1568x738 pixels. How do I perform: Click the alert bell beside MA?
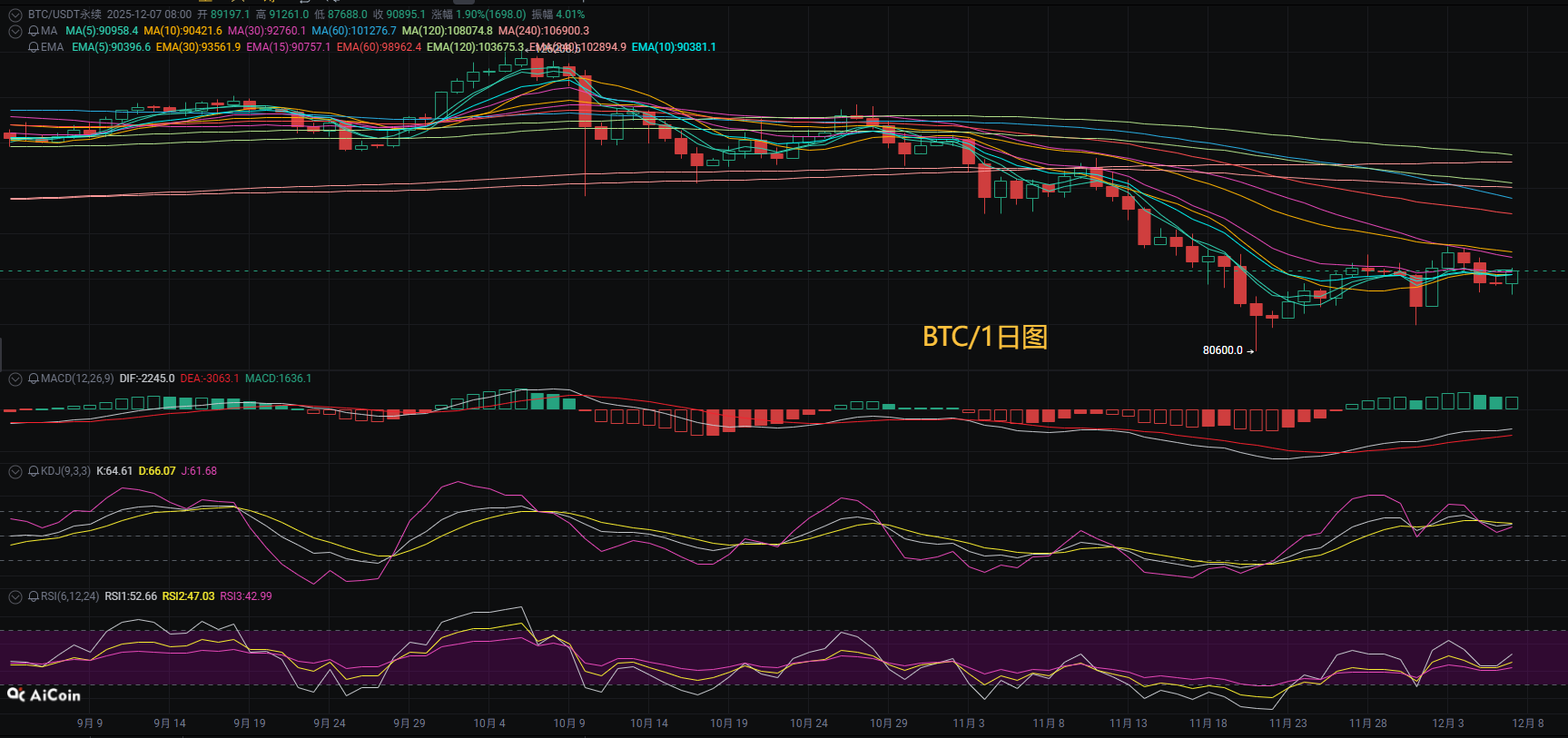pos(34,31)
